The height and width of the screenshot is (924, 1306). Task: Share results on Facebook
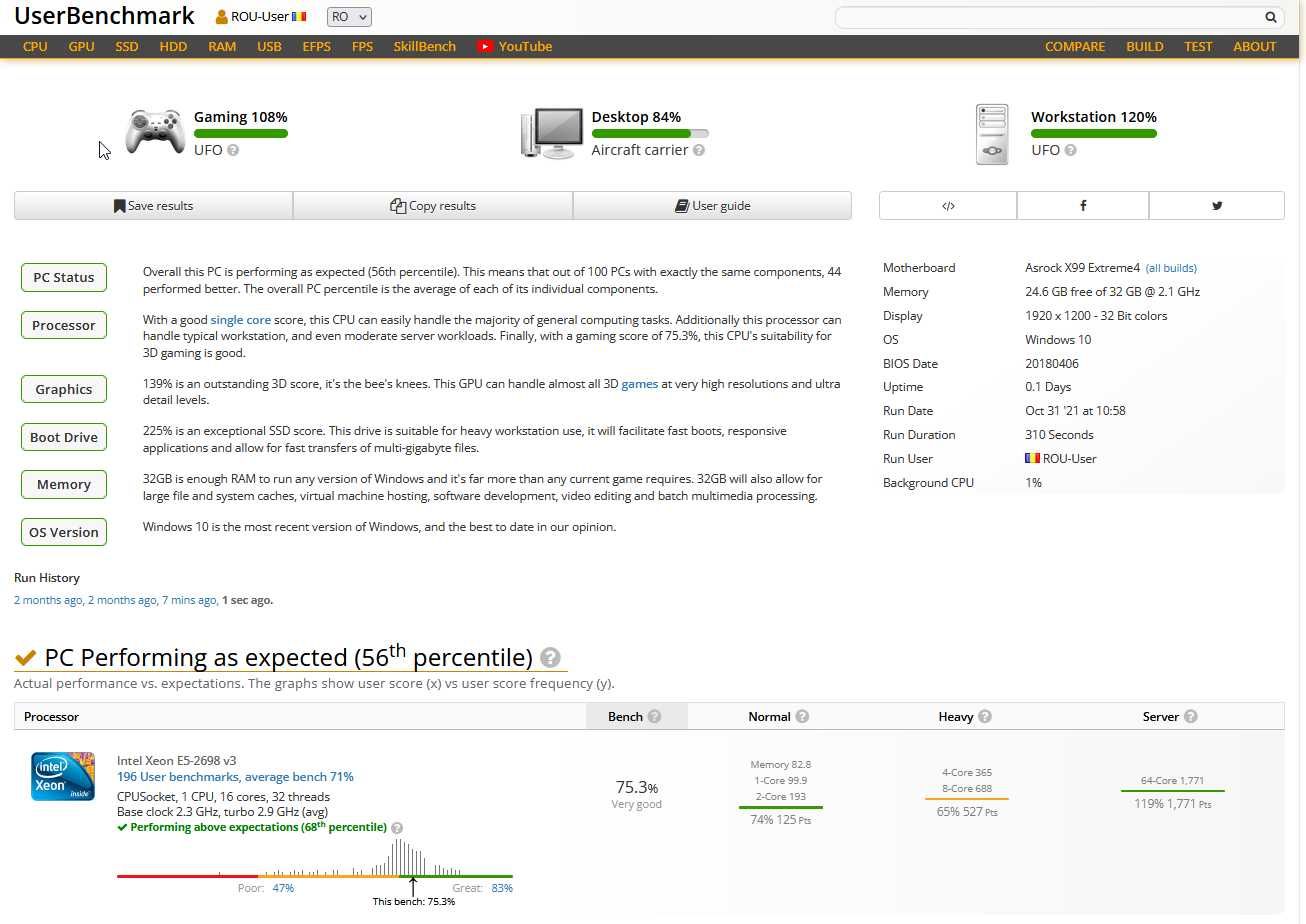coord(1083,205)
